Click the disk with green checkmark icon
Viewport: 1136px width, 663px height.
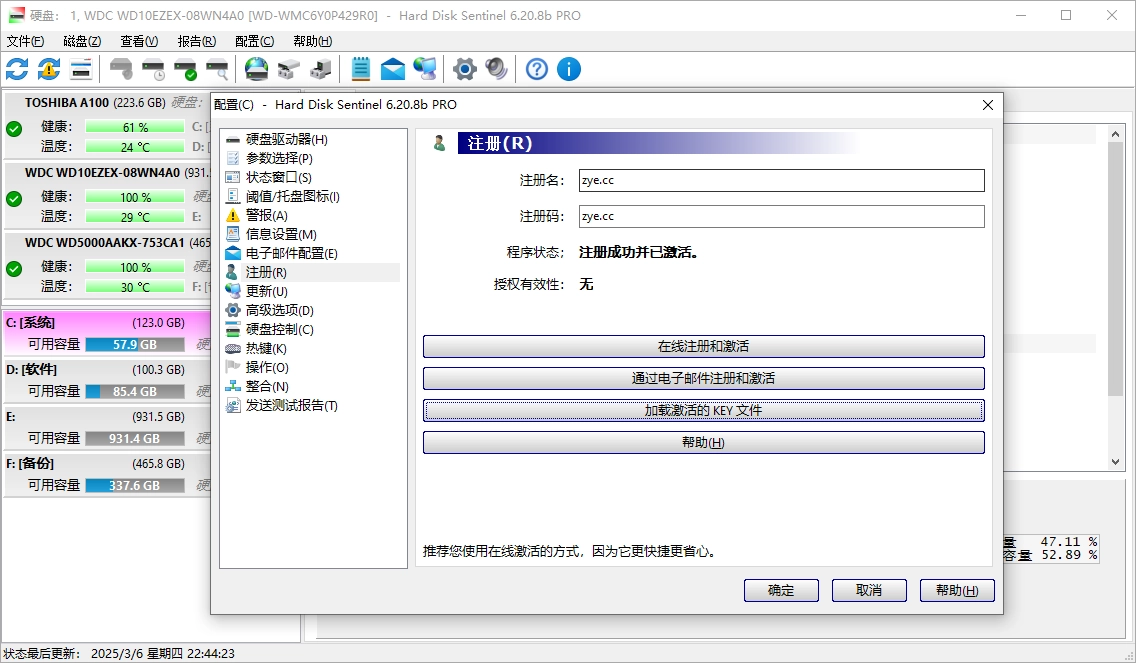click(185, 69)
